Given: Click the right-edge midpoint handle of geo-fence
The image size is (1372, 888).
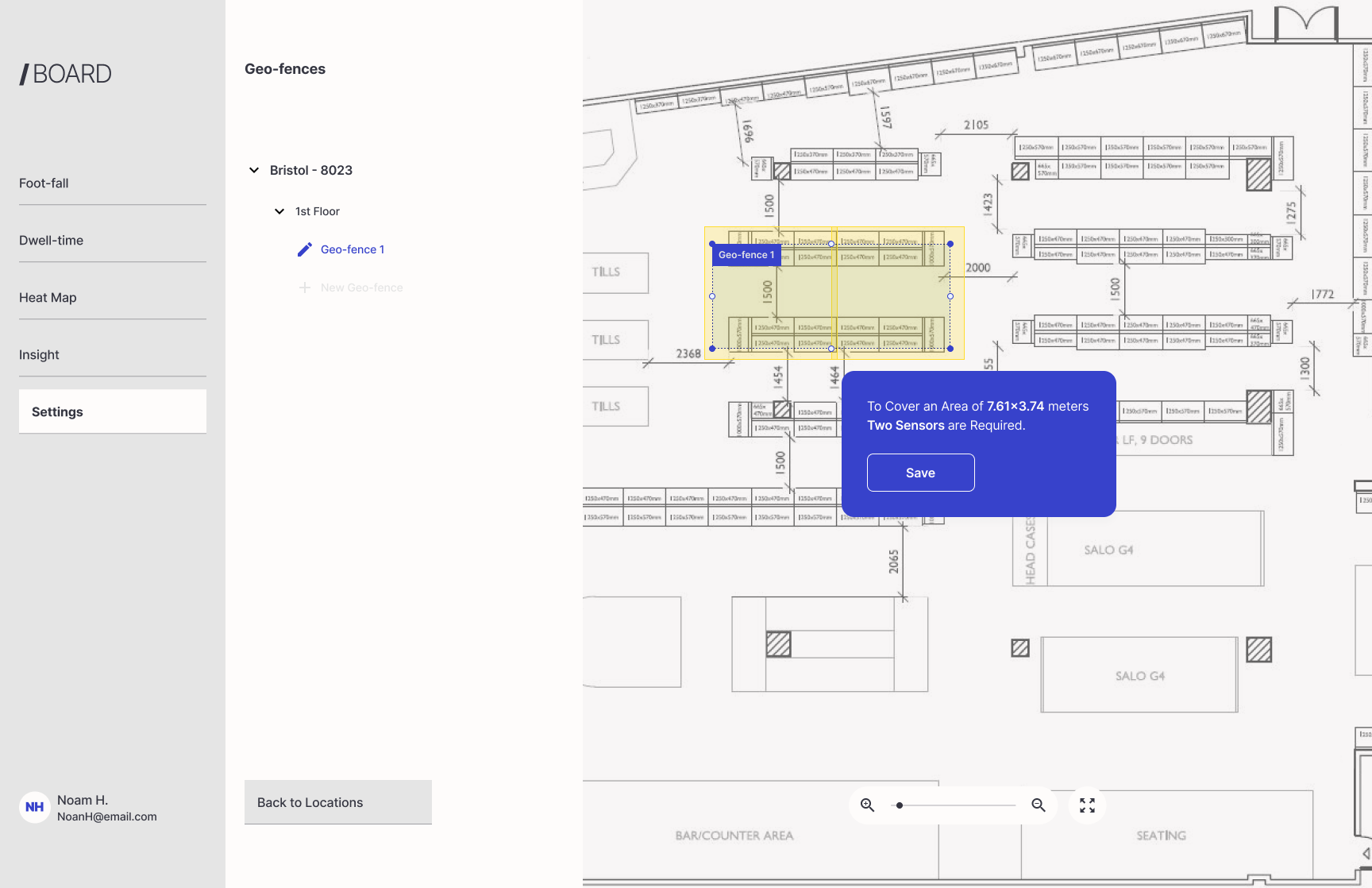Looking at the screenshot, I should coord(950,296).
